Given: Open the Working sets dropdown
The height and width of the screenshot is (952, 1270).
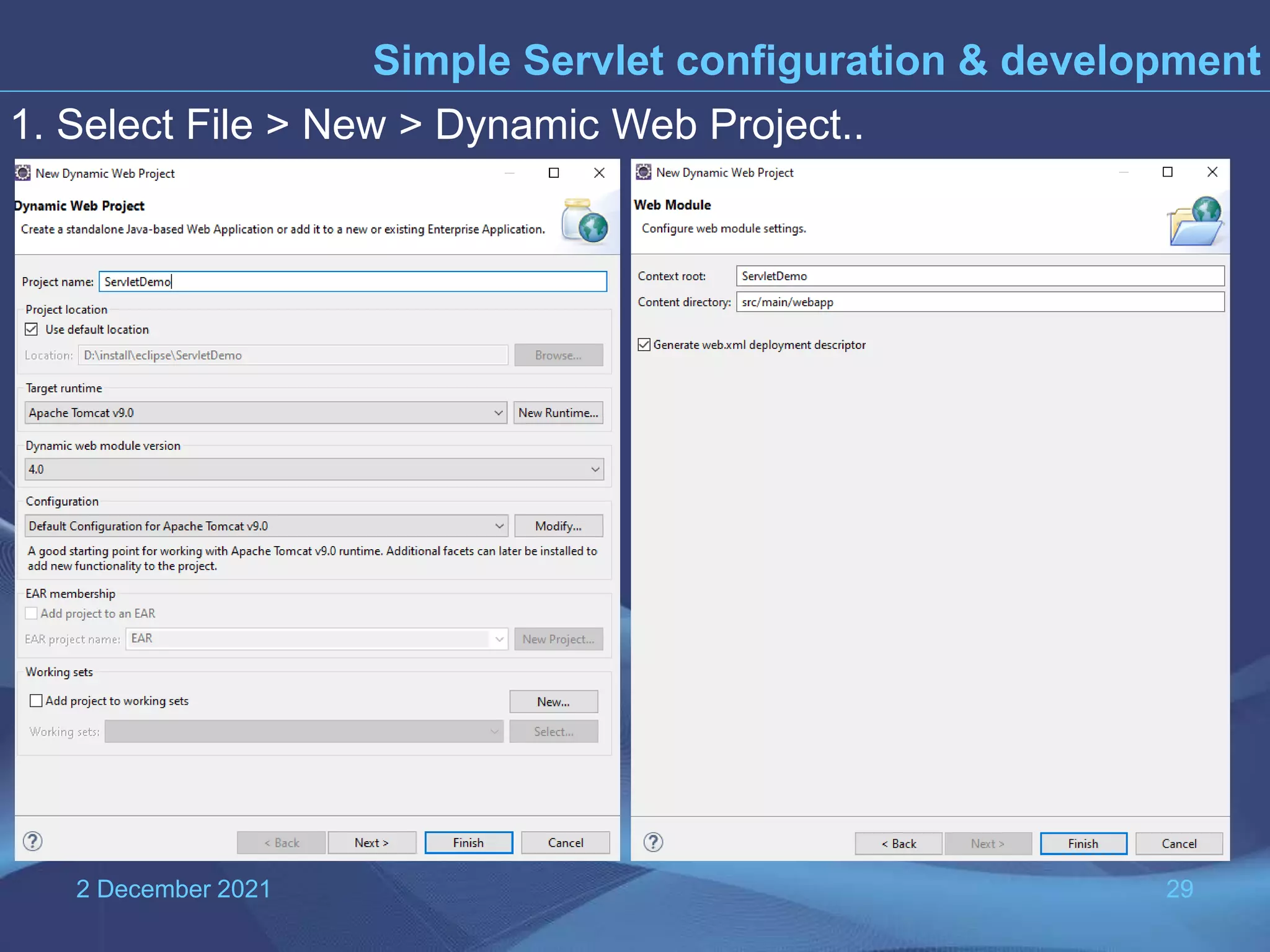Looking at the screenshot, I should (304, 731).
